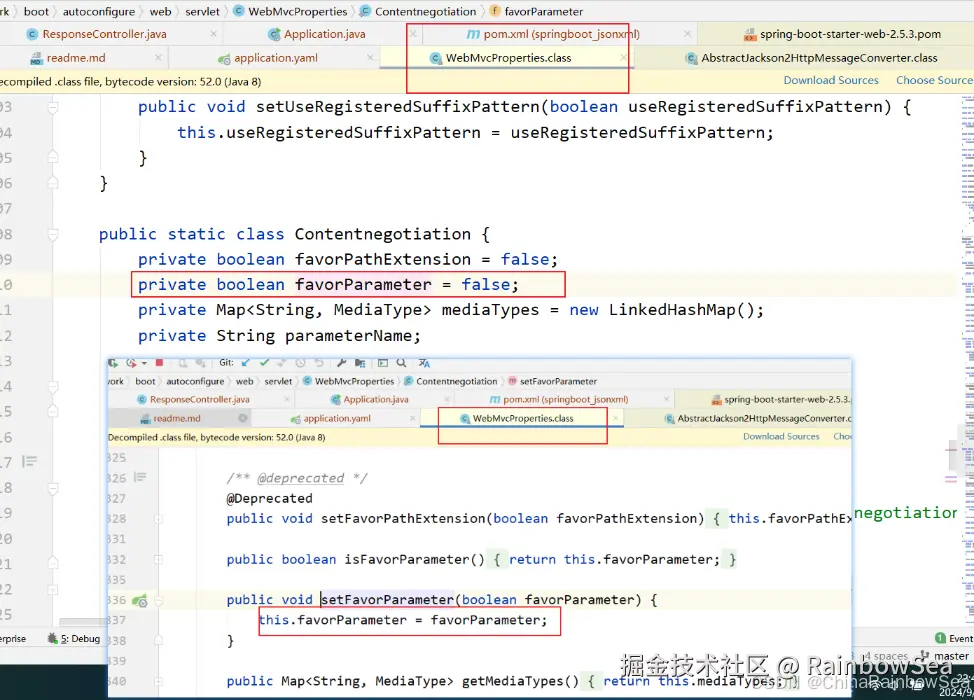The width and height of the screenshot is (974, 700).
Task: Click Download Sources link in inner window
Action: (781, 437)
